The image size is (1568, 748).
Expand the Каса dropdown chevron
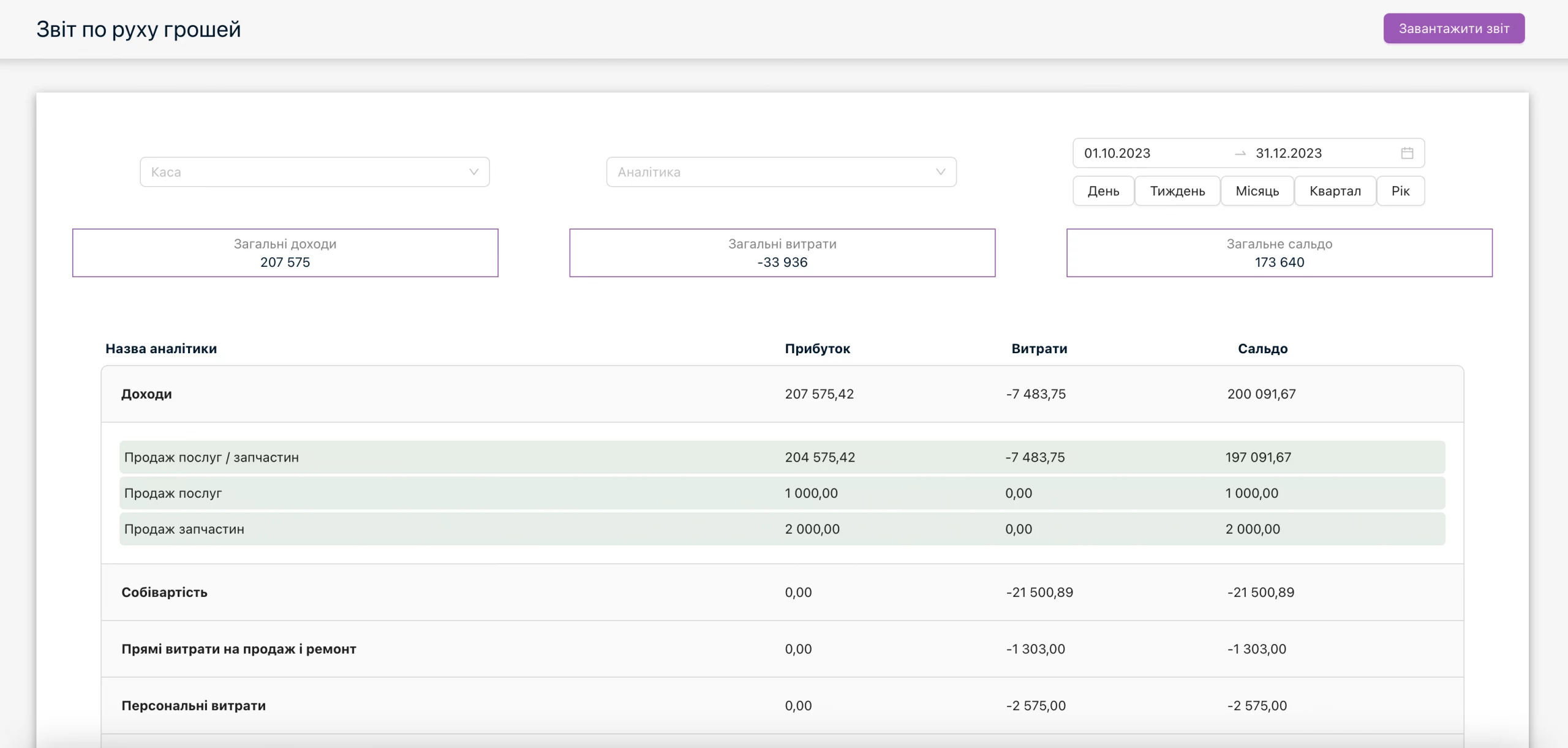473,172
